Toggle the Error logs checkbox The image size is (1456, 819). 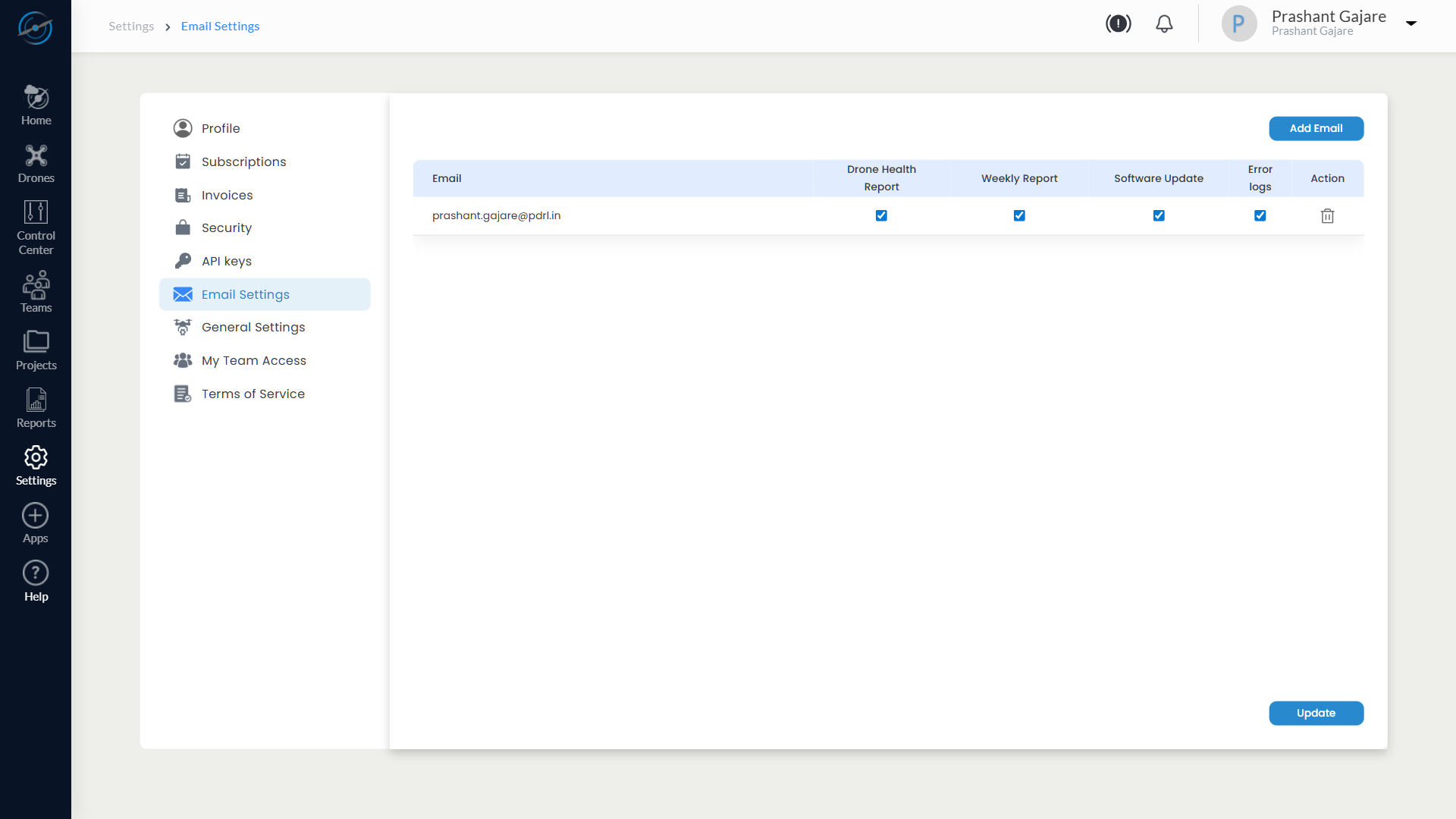[1260, 216]
